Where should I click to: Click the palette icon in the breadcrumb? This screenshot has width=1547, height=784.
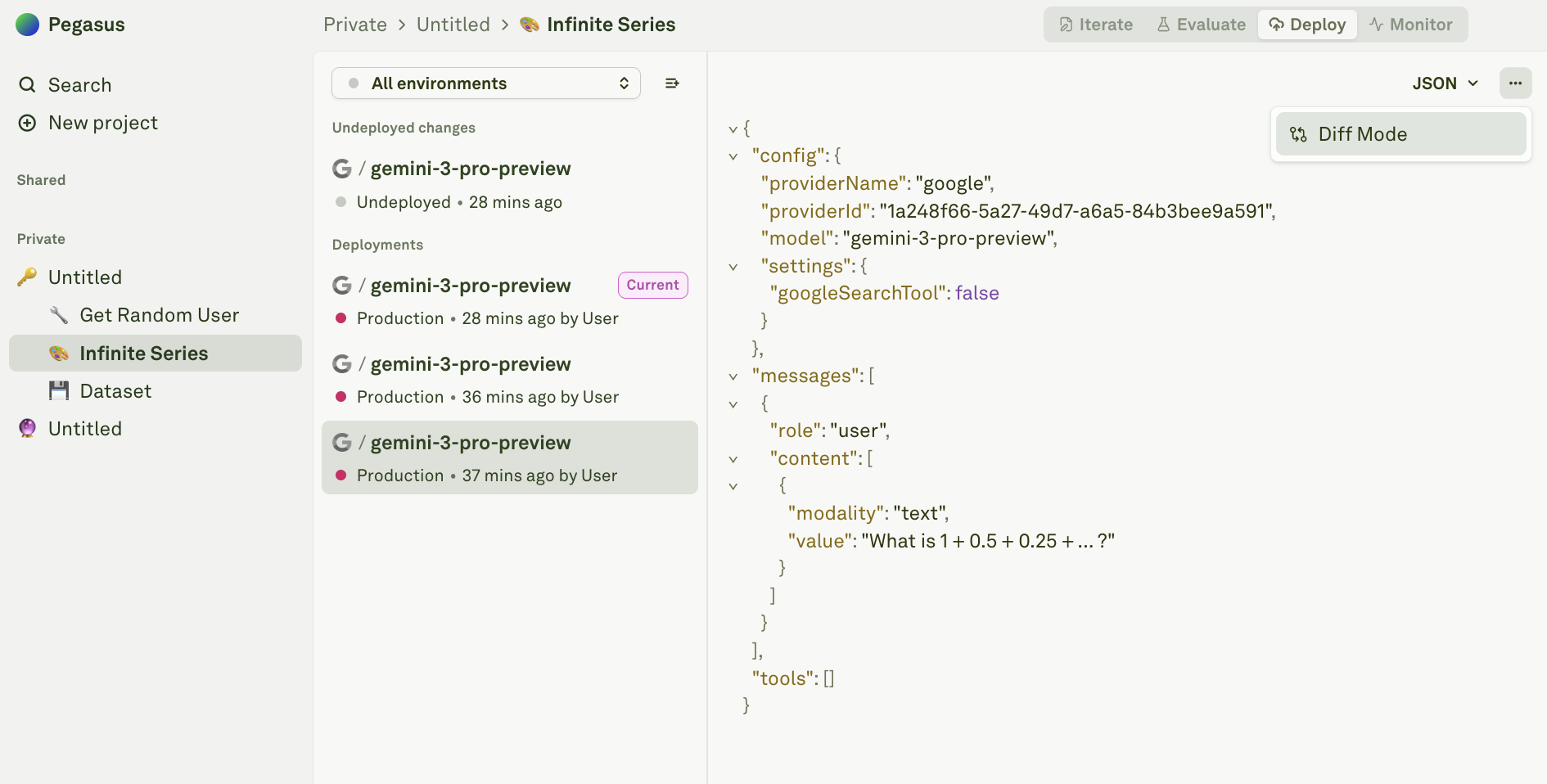tap(530, 25)
